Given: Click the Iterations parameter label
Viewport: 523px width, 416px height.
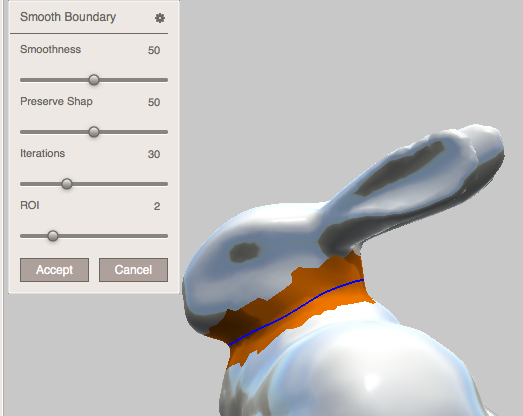Looking at the screenshot, I should click(x=42, y=153).
